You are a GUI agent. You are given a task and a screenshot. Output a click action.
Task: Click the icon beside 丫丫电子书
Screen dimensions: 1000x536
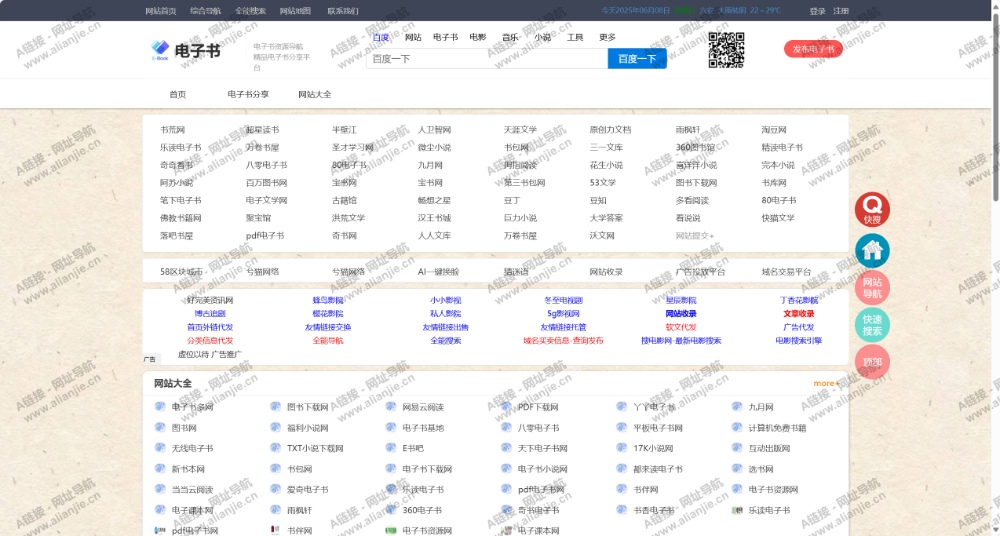click(x=622, y=406)
